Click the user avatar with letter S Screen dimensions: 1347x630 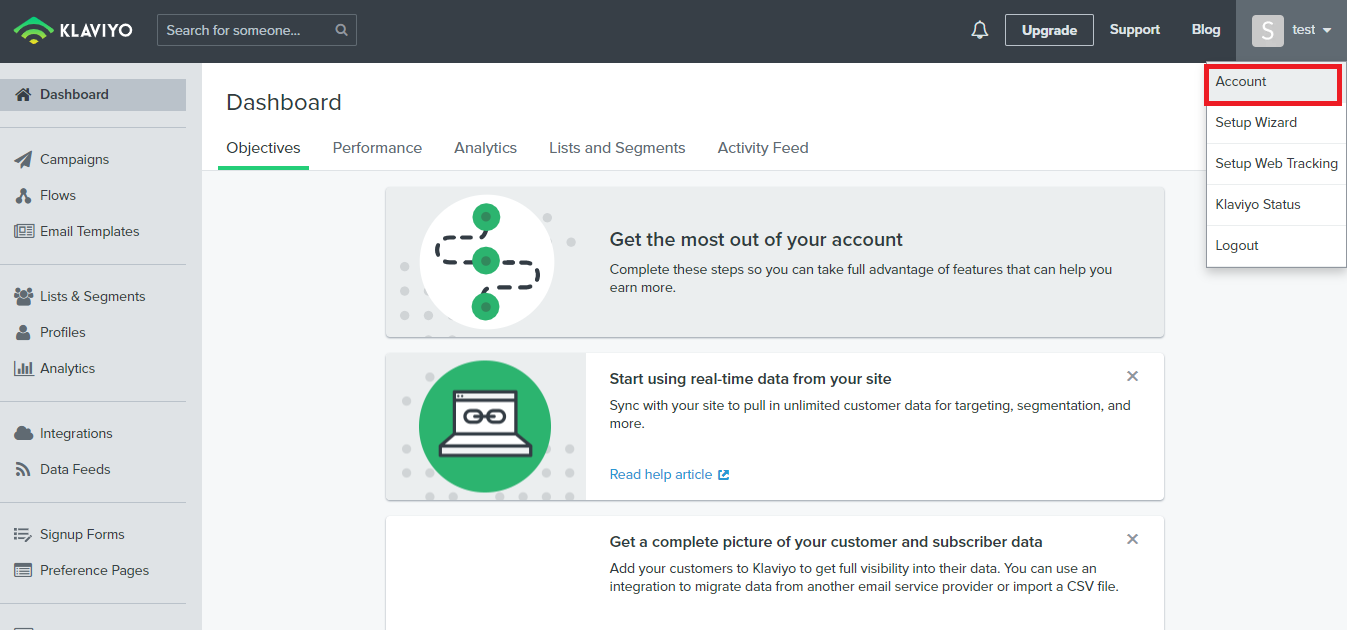(1267, 30)
